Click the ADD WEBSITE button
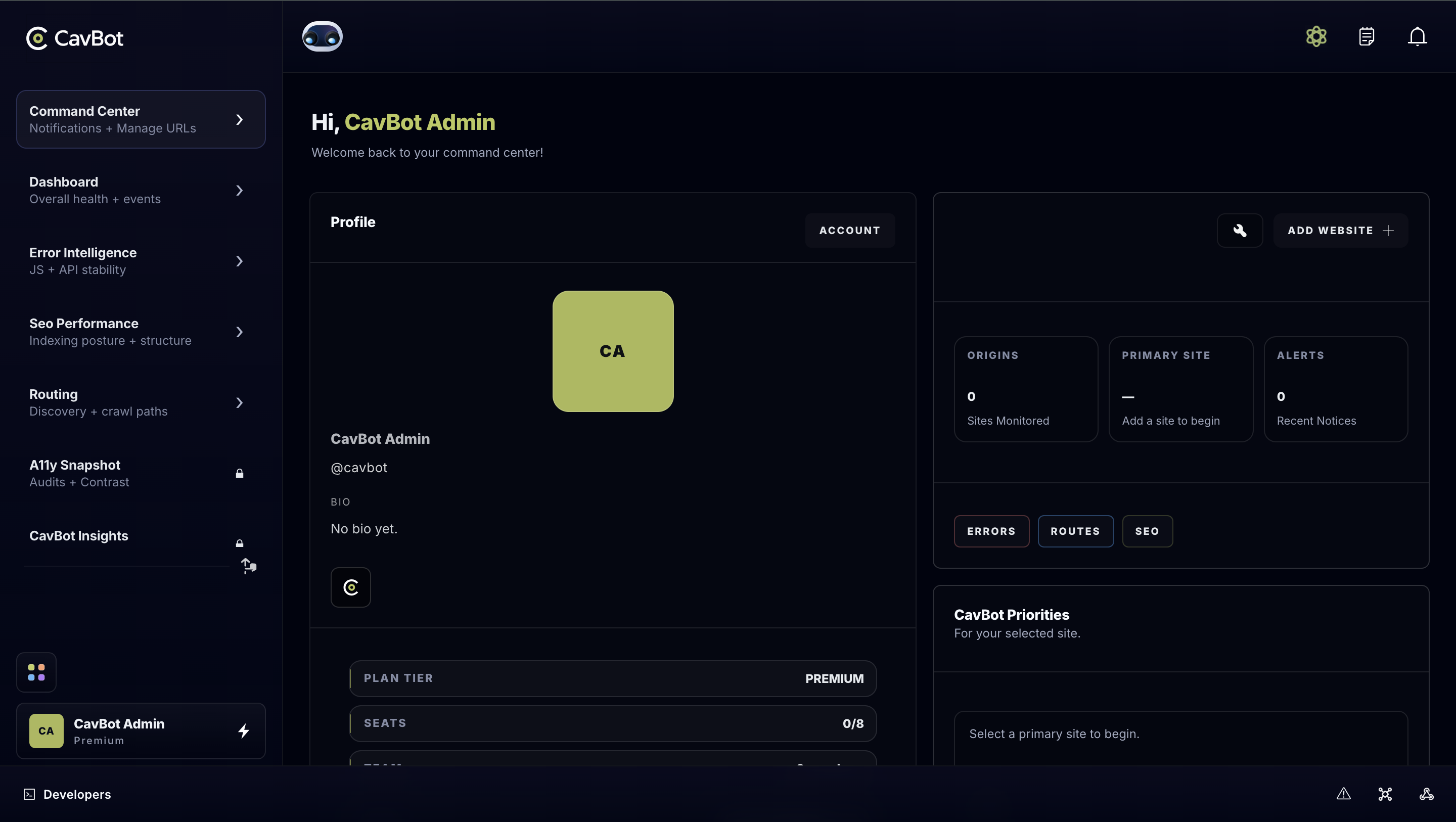This screenshot has height=822, width=1456. pos(1340,230)
